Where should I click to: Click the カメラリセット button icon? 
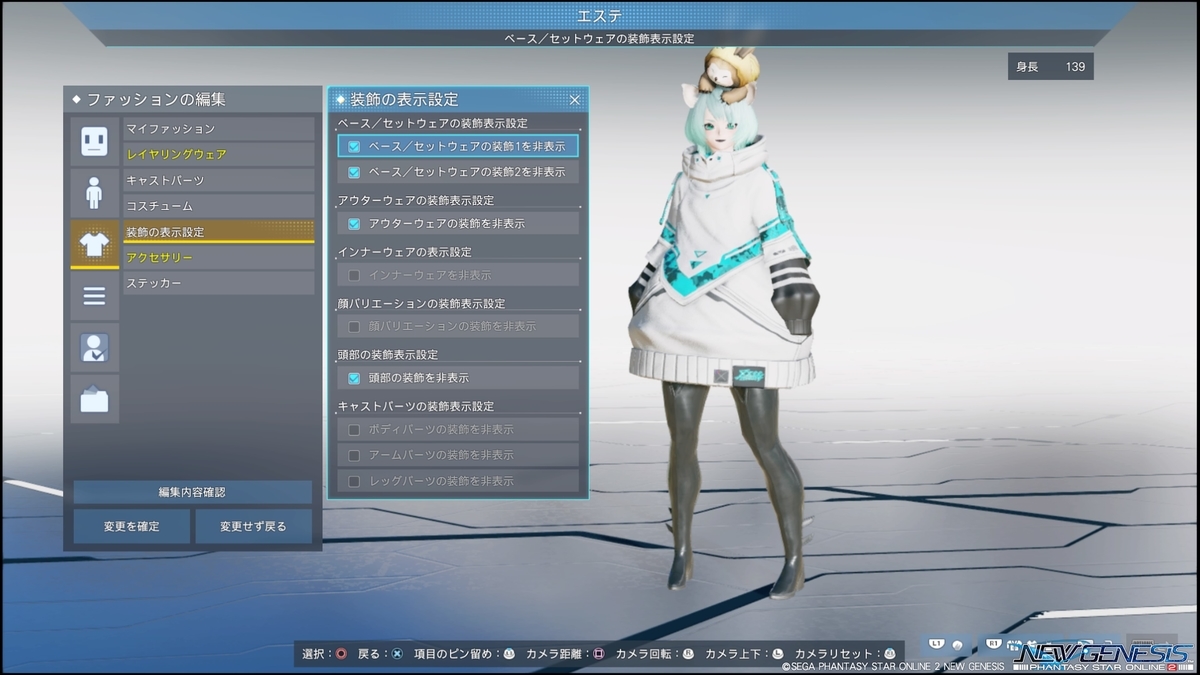888,654
